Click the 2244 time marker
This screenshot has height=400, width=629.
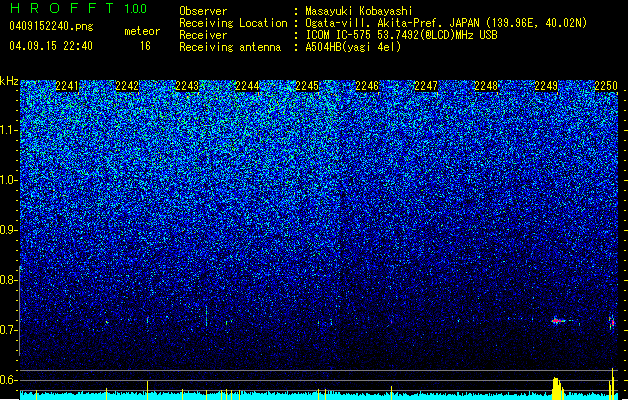(x=247, y=86)
